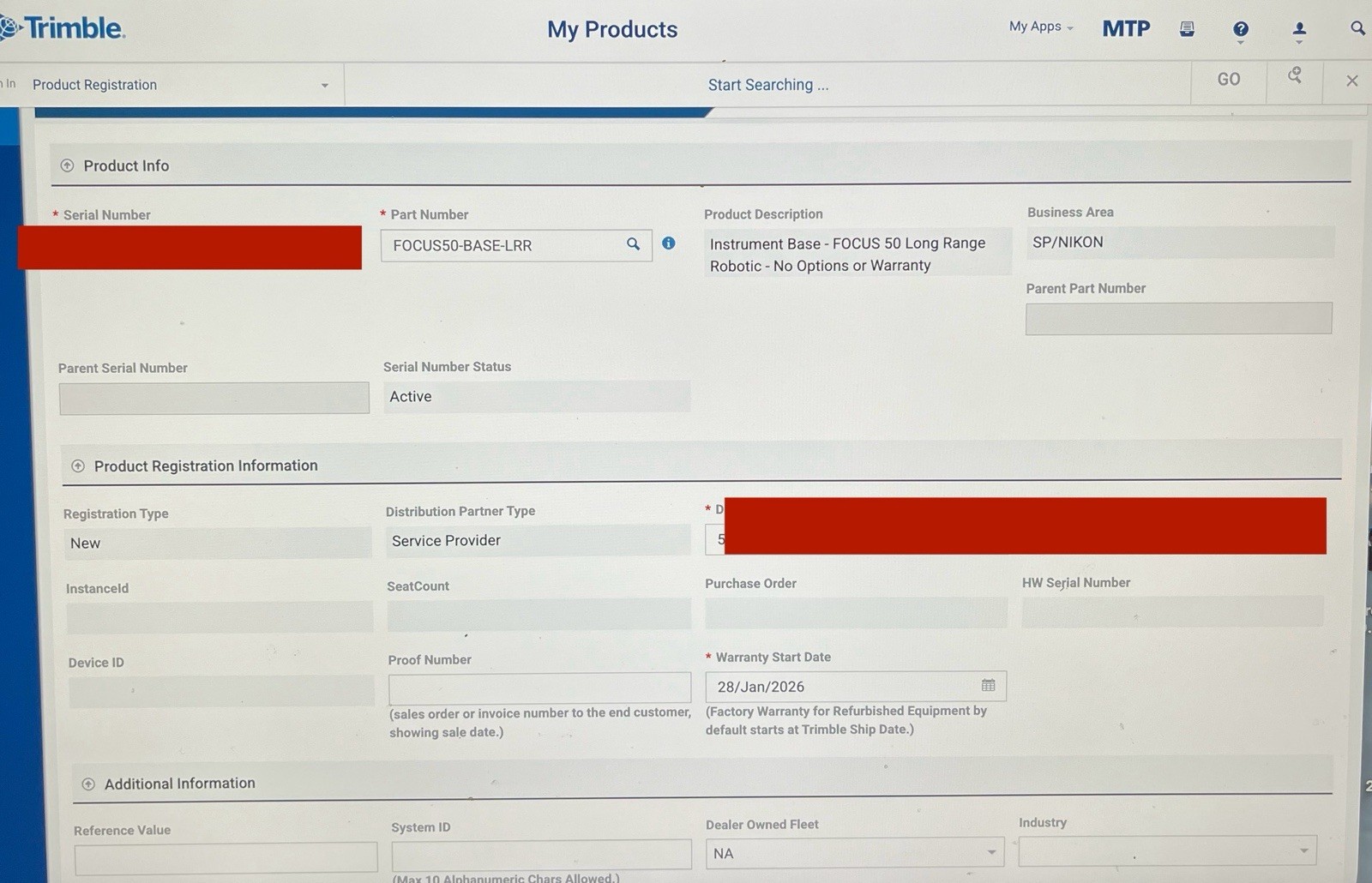
Task: Click the Reference Value input field
Action: (226, 858)
